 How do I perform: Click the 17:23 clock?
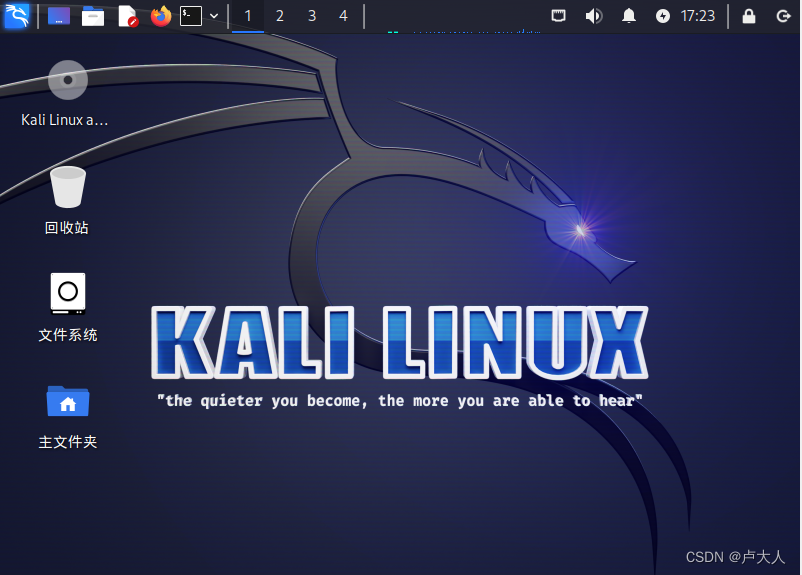[x=698, y=16]
